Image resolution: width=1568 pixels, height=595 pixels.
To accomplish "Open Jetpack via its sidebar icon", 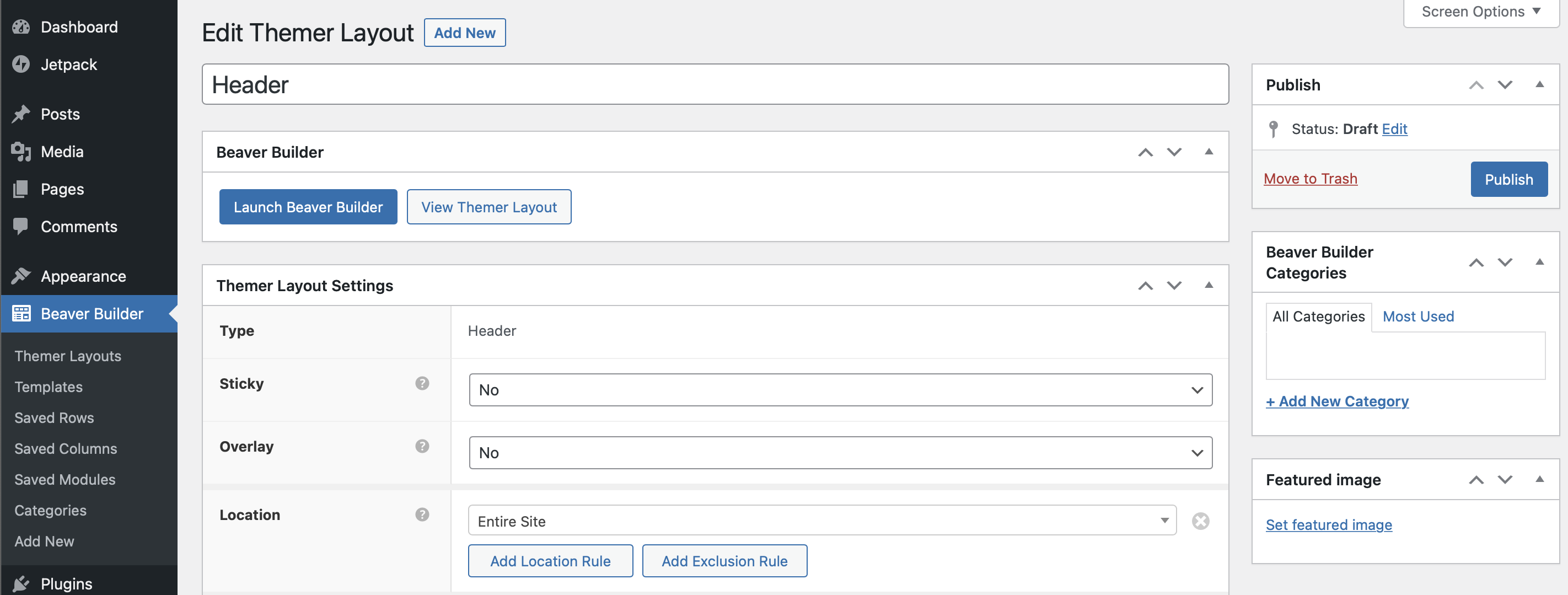I will click(x=22, y=64).
